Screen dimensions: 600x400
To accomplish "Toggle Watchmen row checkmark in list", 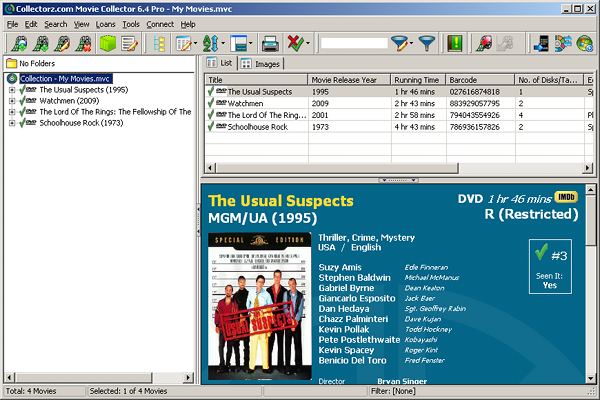I will click(210, 103).
